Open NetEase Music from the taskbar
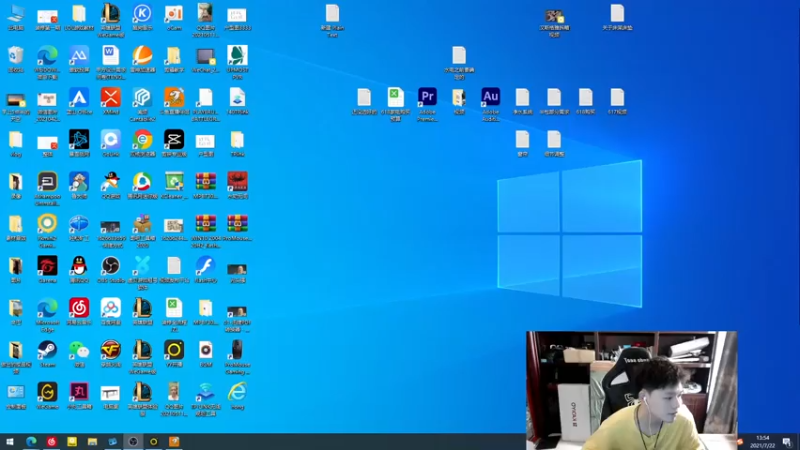This screenshot has width=800, height=450. coord(52,442)
